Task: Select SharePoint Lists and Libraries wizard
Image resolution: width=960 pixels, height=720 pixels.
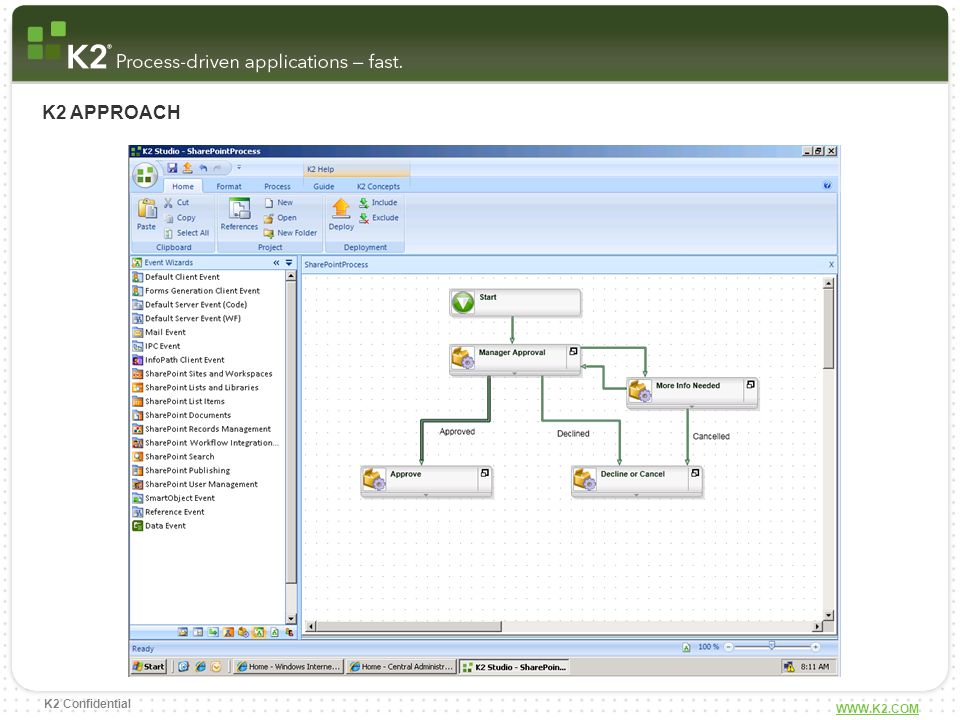Action: pyautogui.click(x=195, y=388)
